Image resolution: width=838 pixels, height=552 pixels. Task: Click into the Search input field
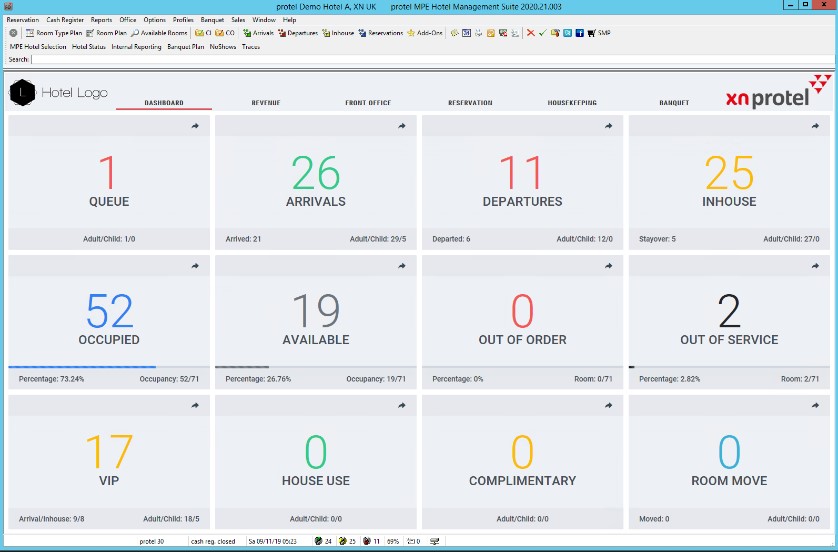tap(400, 60)
